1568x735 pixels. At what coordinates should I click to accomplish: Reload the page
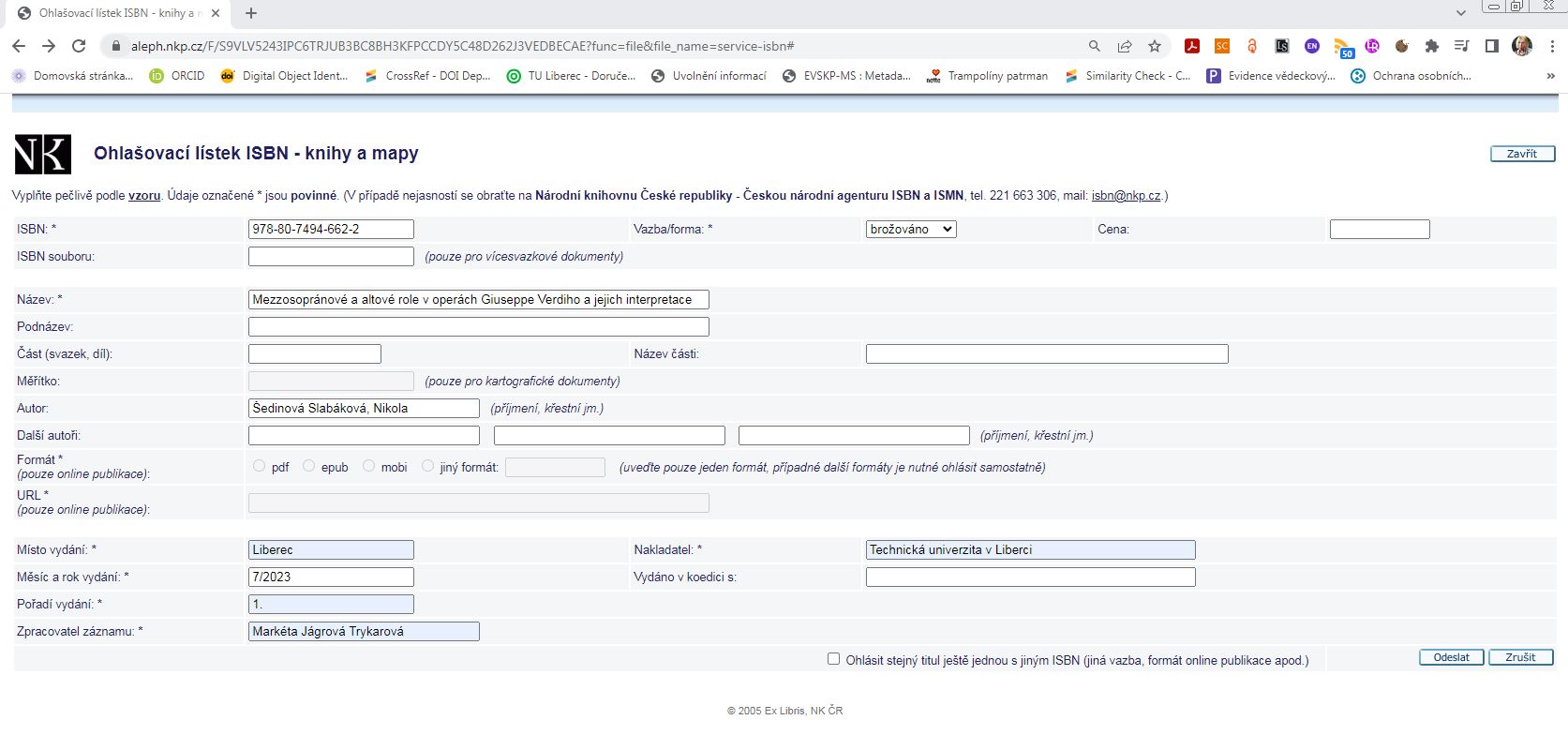pyautogui.click(x=79, y=46)
